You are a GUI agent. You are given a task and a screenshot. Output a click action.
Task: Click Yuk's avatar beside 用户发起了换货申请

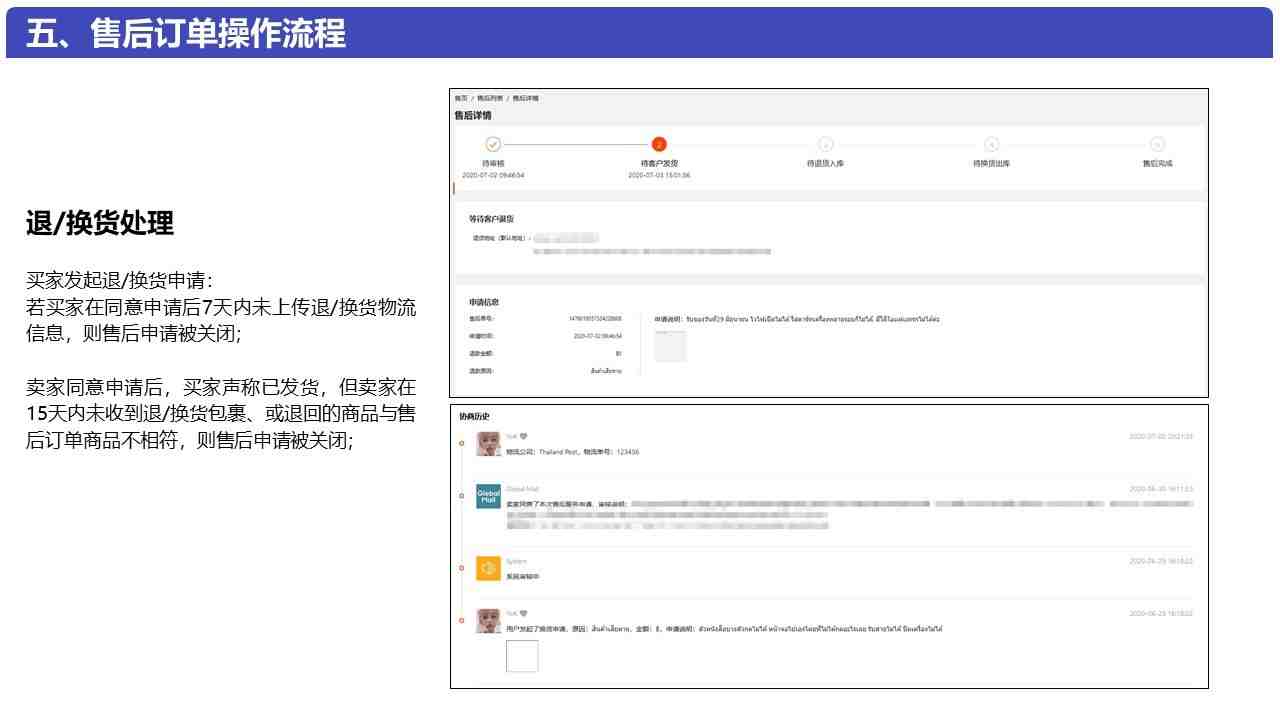[x=488, y=620]
